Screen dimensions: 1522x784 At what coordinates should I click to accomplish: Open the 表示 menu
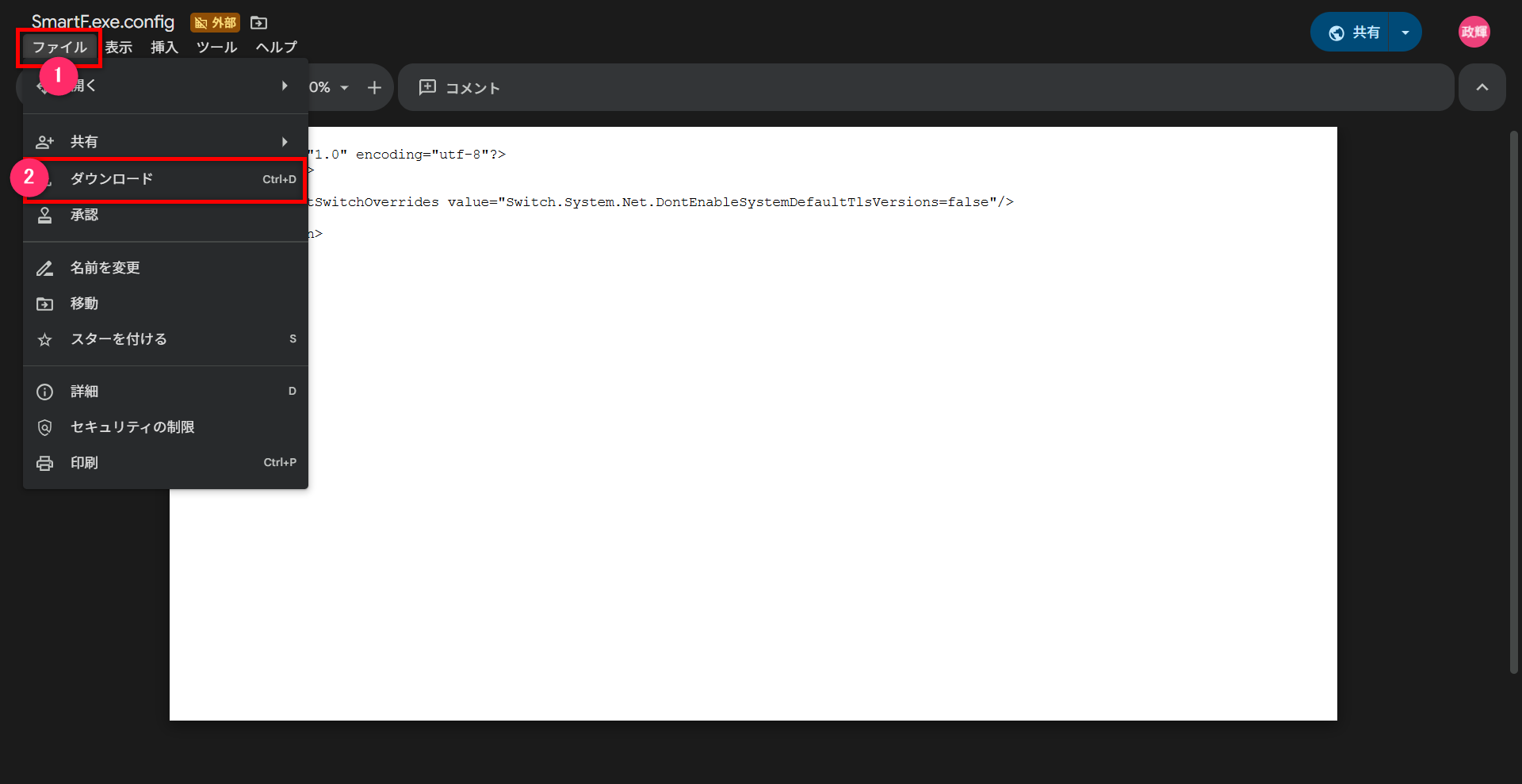(119, 48)
